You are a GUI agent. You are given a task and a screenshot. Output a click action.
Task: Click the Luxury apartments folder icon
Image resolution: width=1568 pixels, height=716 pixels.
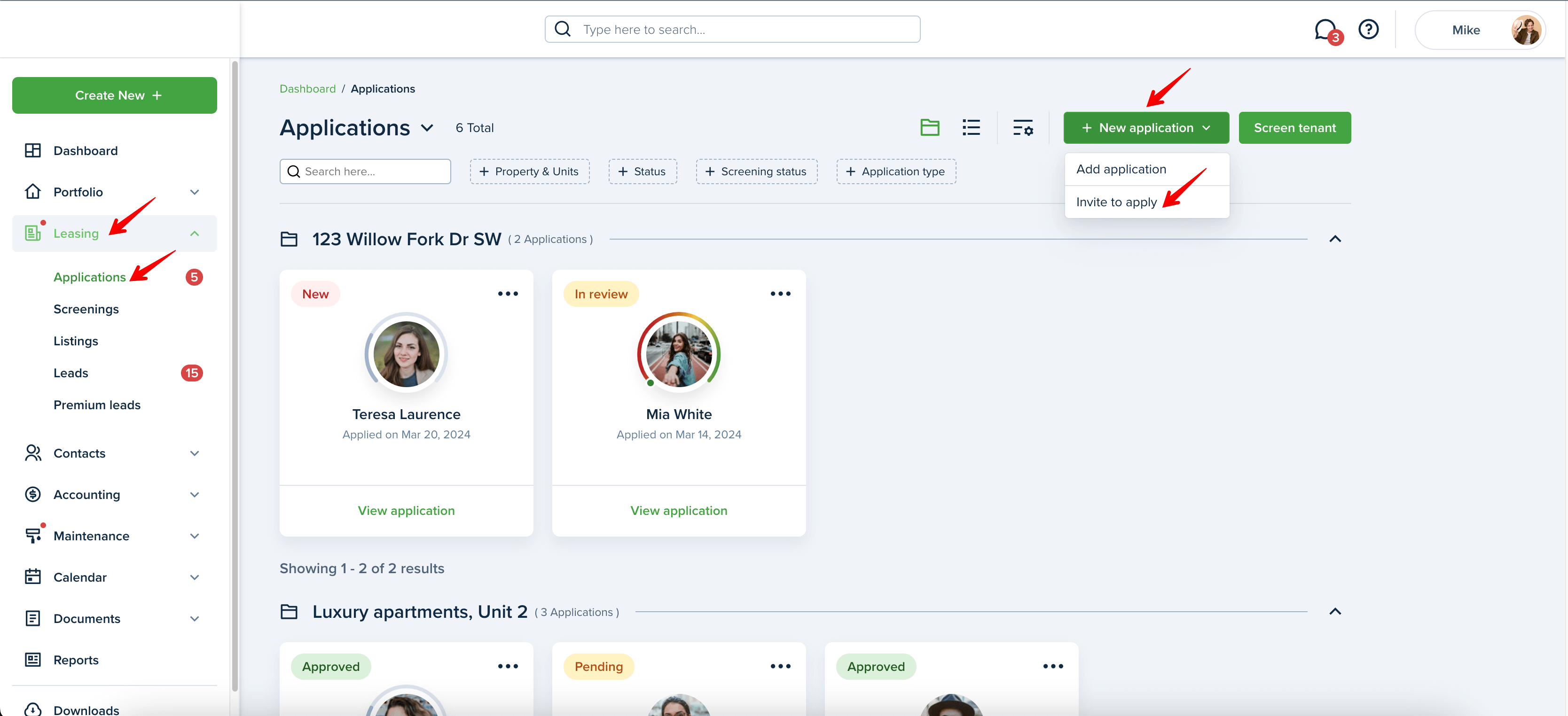(x=289, y=611)
